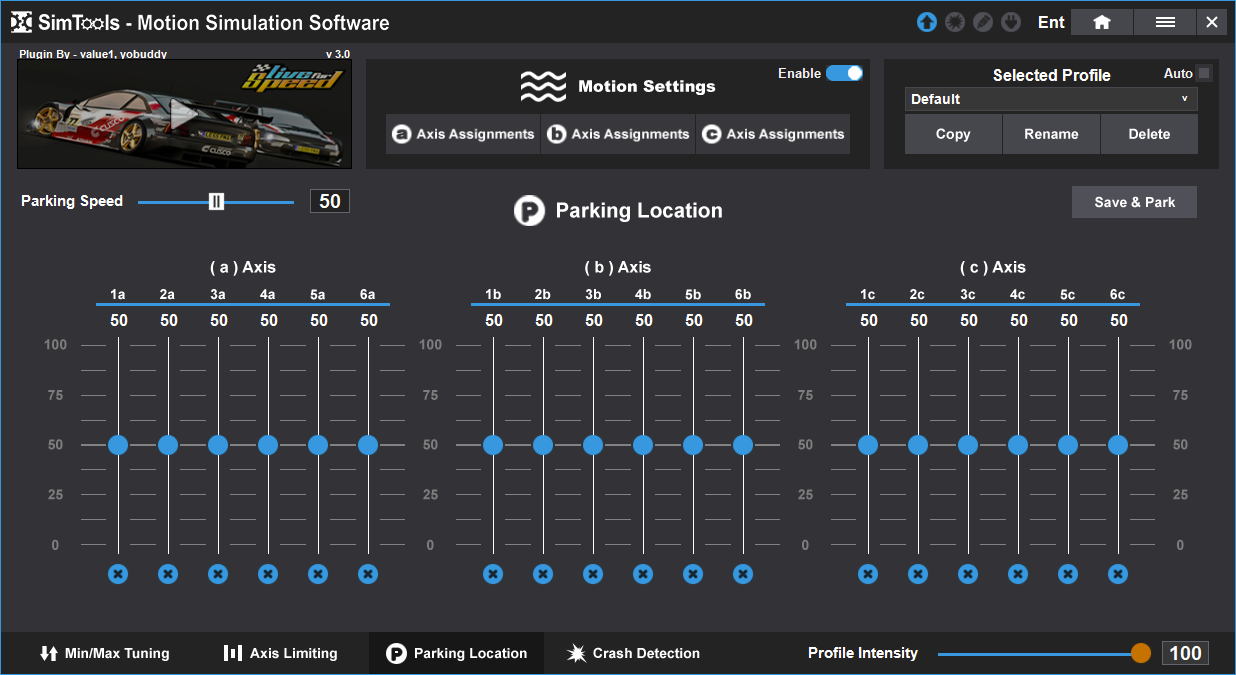Click the Parking Speed value field
The image size is (1236, 675).
[330, 201]
